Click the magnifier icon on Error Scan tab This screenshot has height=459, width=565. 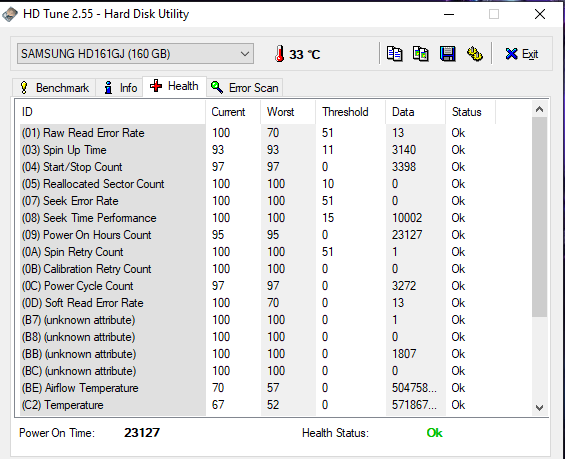coord(217,87)
